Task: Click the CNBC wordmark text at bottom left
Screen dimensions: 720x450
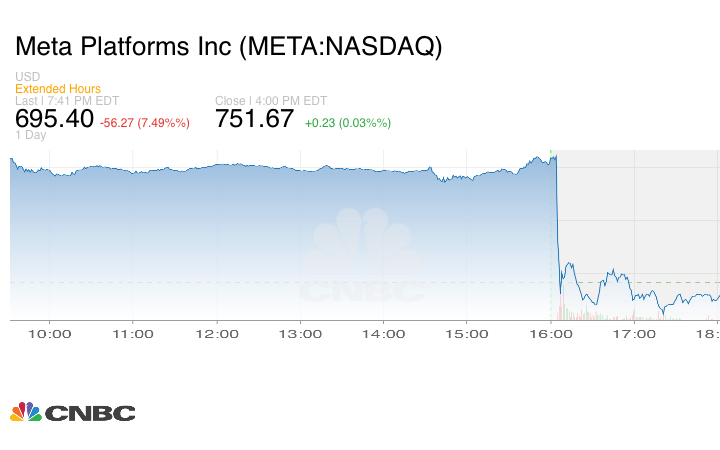Action: [x=90, y=413]
